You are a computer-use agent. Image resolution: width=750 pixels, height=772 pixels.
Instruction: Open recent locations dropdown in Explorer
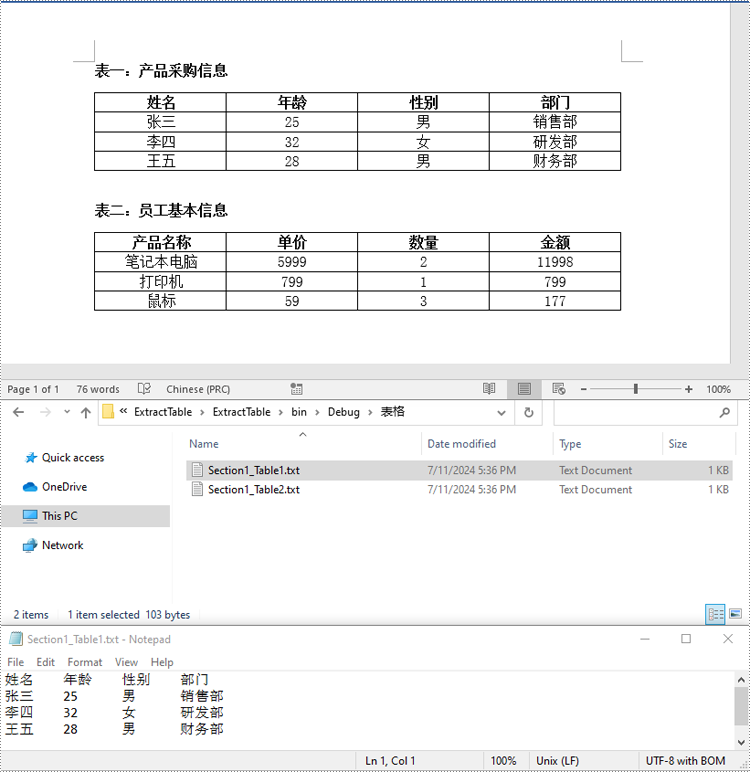67,412
